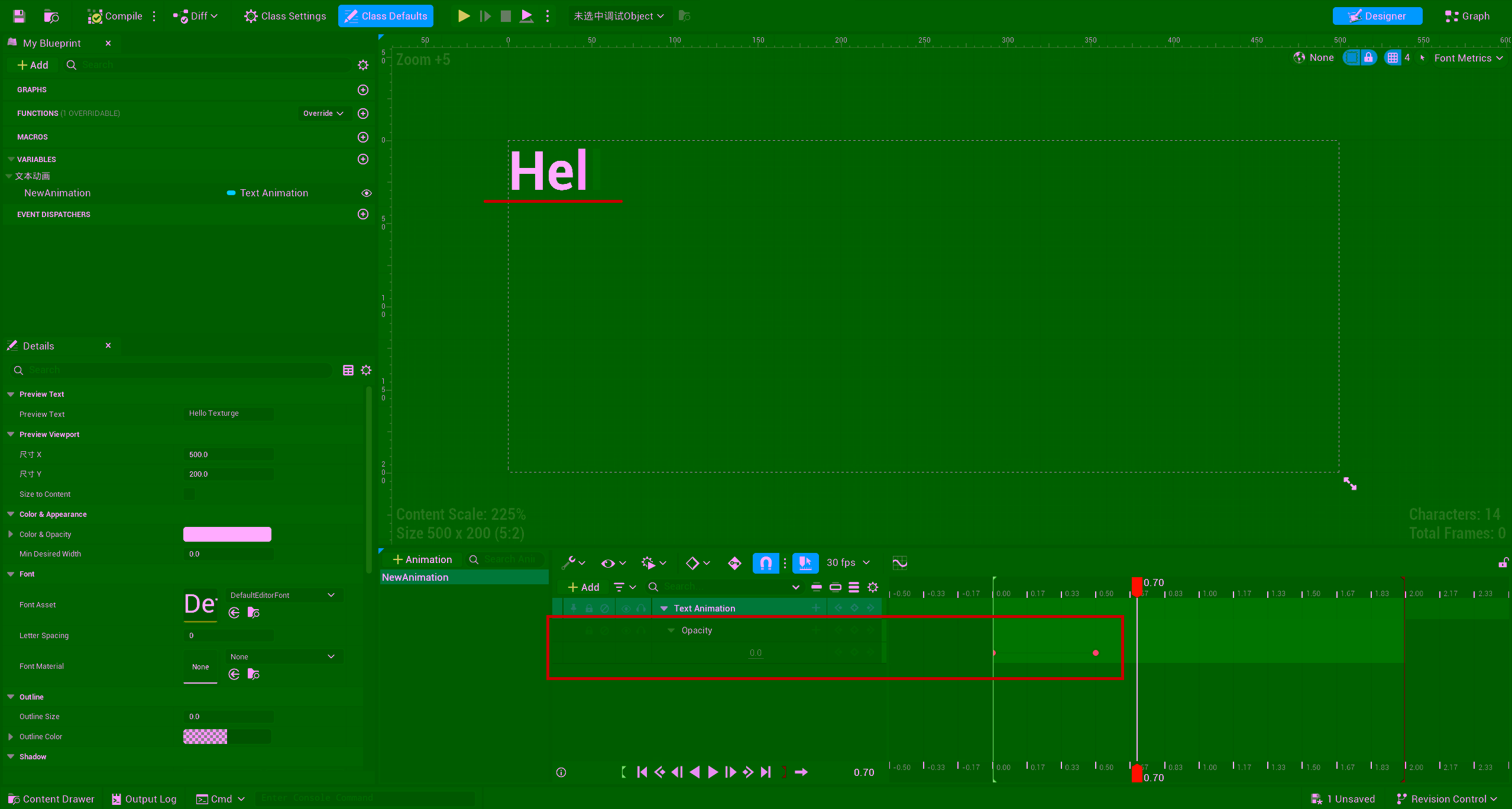Screen dimensions: 1512x809
Task: Open the Font Metrics dropdown
Action: [1468, 58]
